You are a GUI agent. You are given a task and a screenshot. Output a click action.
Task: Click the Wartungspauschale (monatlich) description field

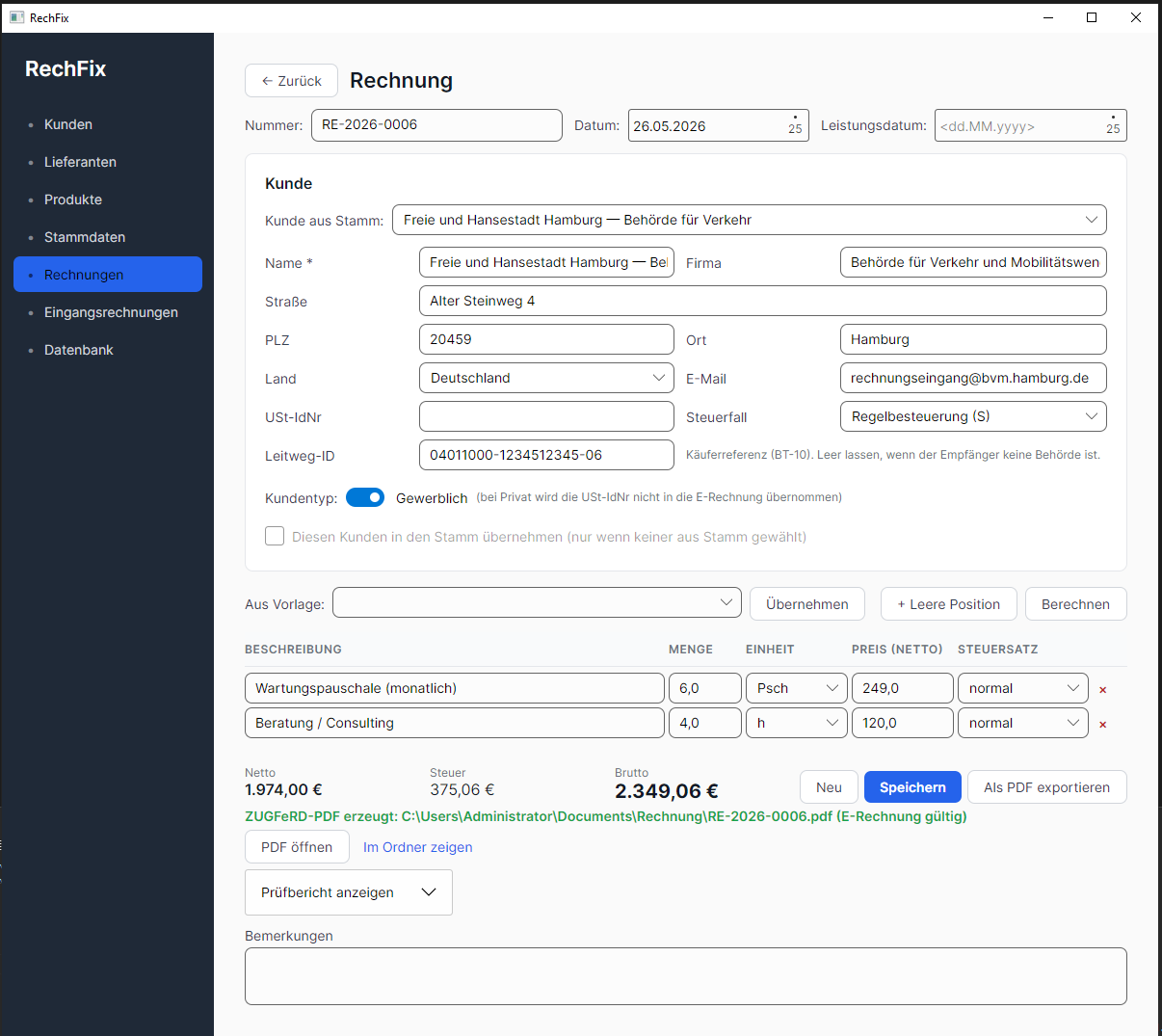pyautogui.click(x=455, y=688)
